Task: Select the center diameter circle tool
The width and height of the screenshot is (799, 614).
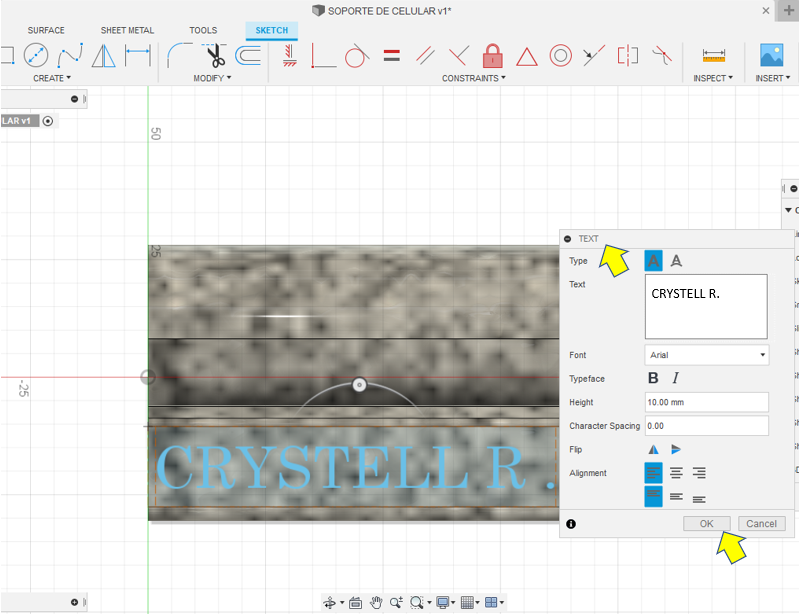Action: [x=36, y=56]
